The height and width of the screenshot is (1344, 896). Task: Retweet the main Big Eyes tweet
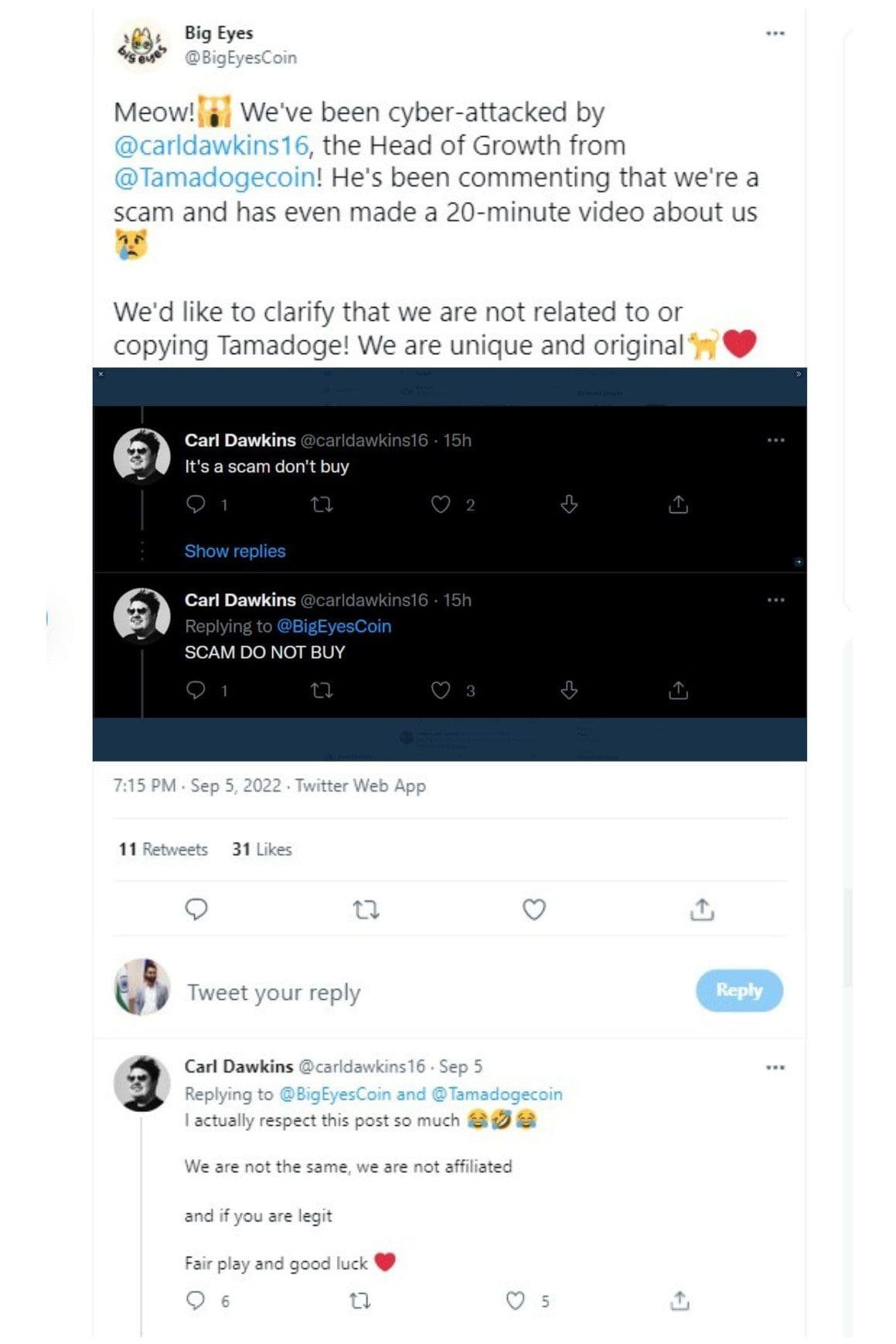point(366,909)
